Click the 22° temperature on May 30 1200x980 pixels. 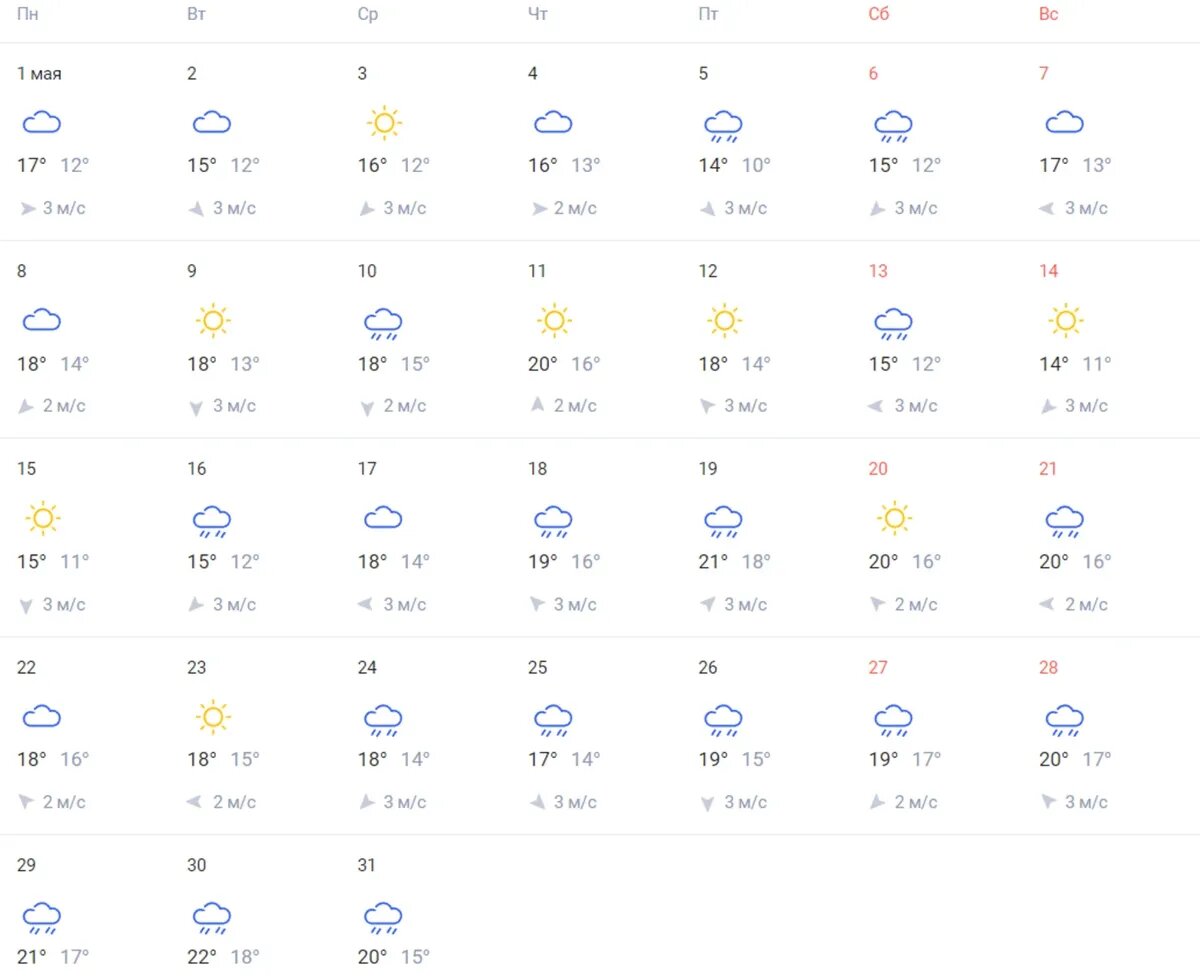pyautogui.click(x=203, y=957)
